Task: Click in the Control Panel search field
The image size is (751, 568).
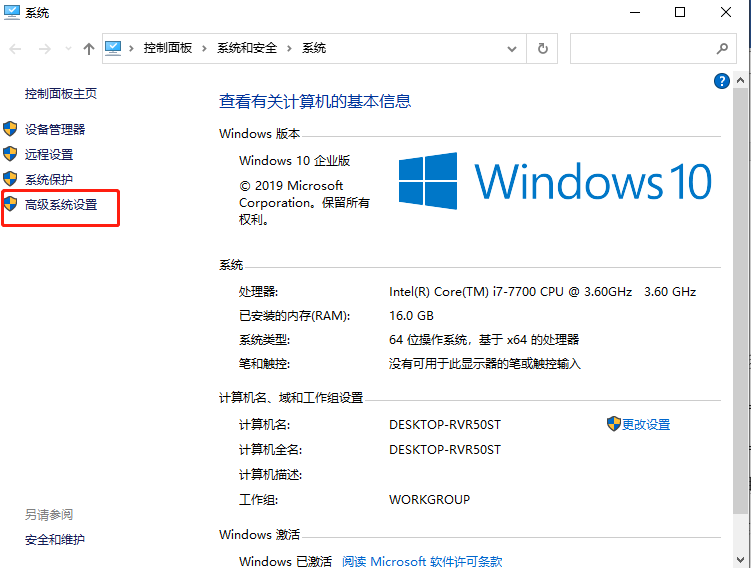Action: point(640,48)
